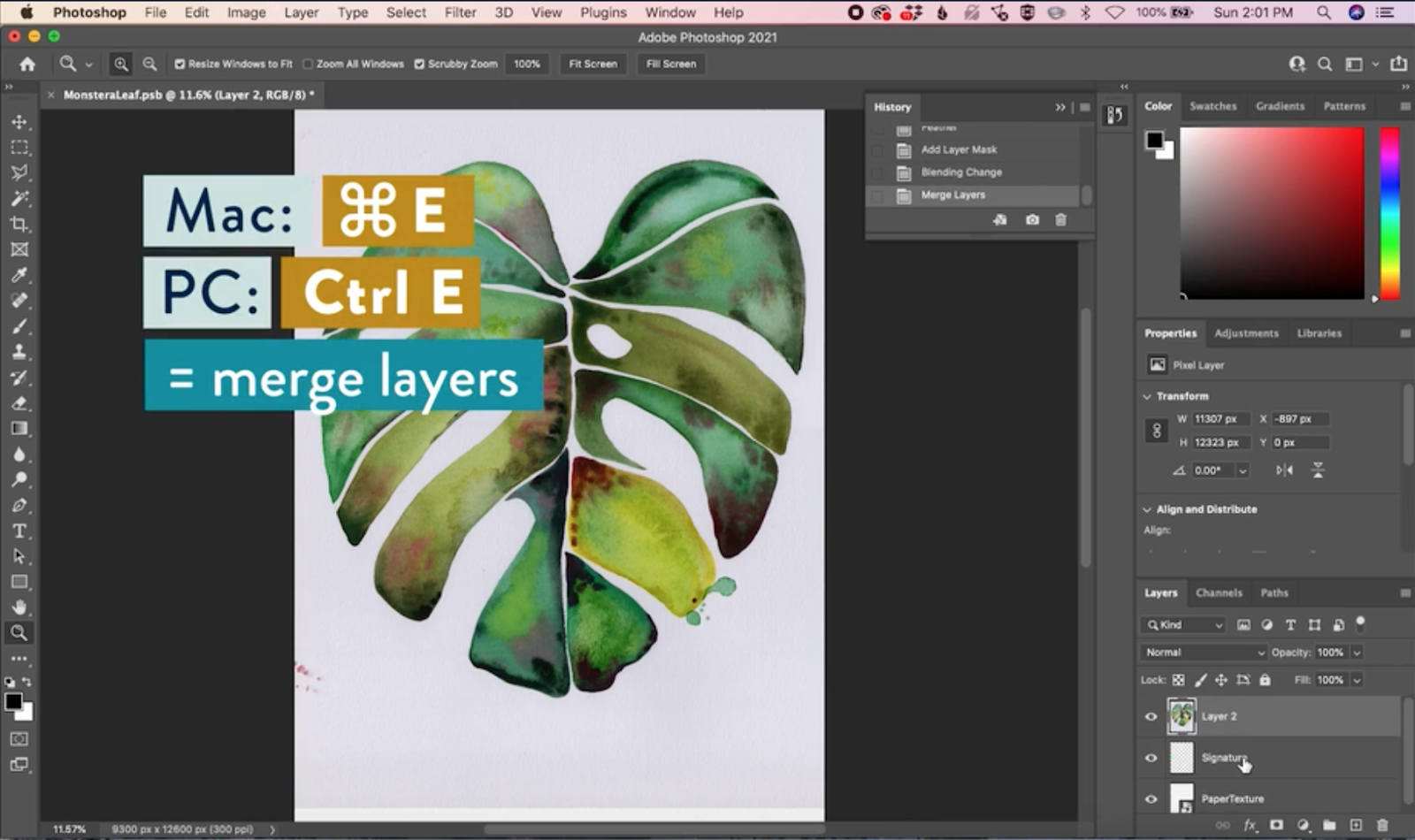Select the Move tool
The image size is (1415, 840).
click(19, 122)
